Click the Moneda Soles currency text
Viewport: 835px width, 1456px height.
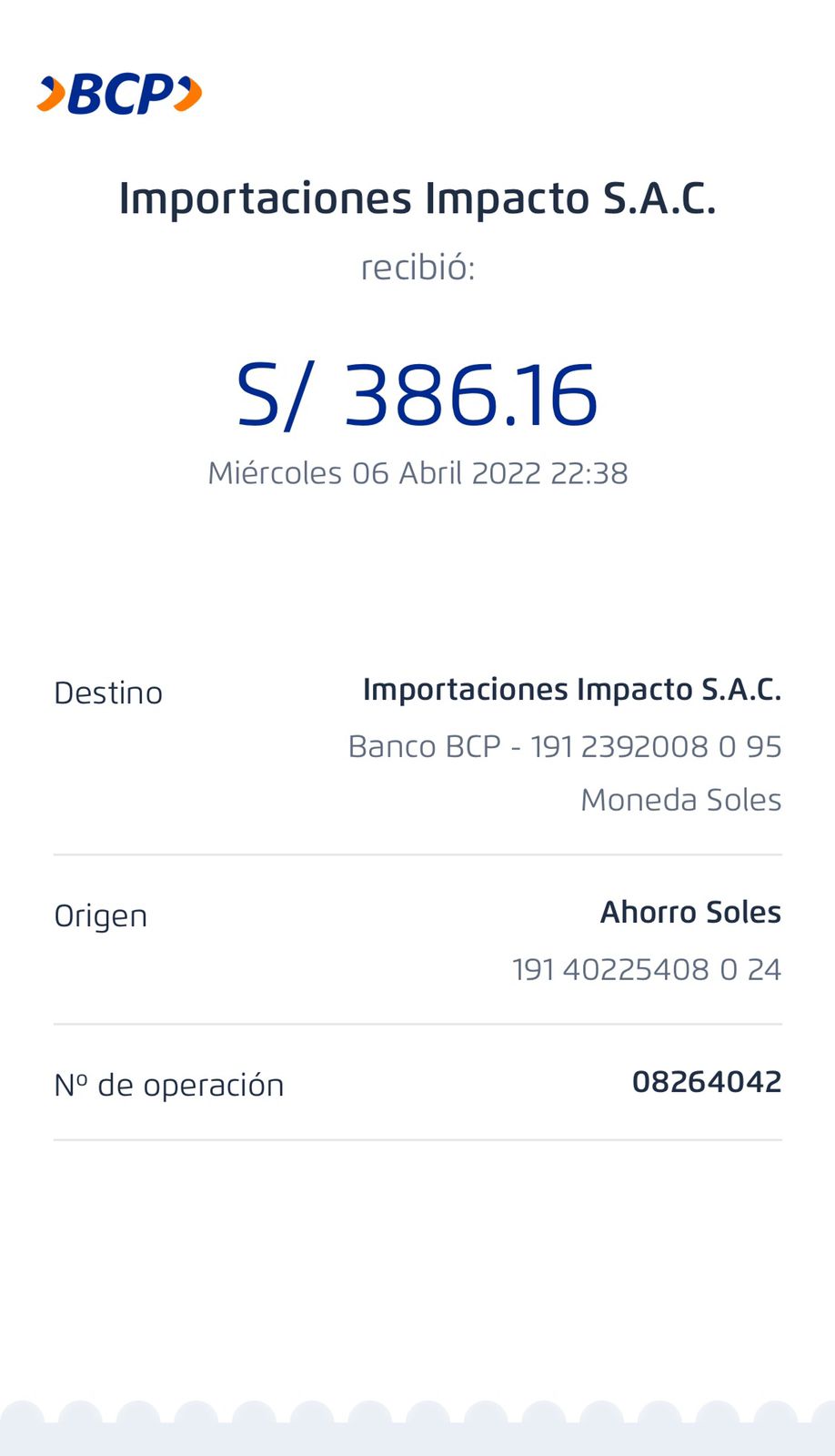(680, 800)
